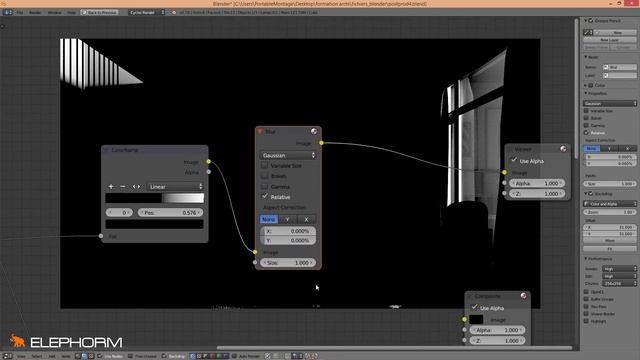Image resolution: width=640 pixels, height=360 pixels.
Task: Click the Fit button in the Backdrop panel
Action: tap(610, 249)
